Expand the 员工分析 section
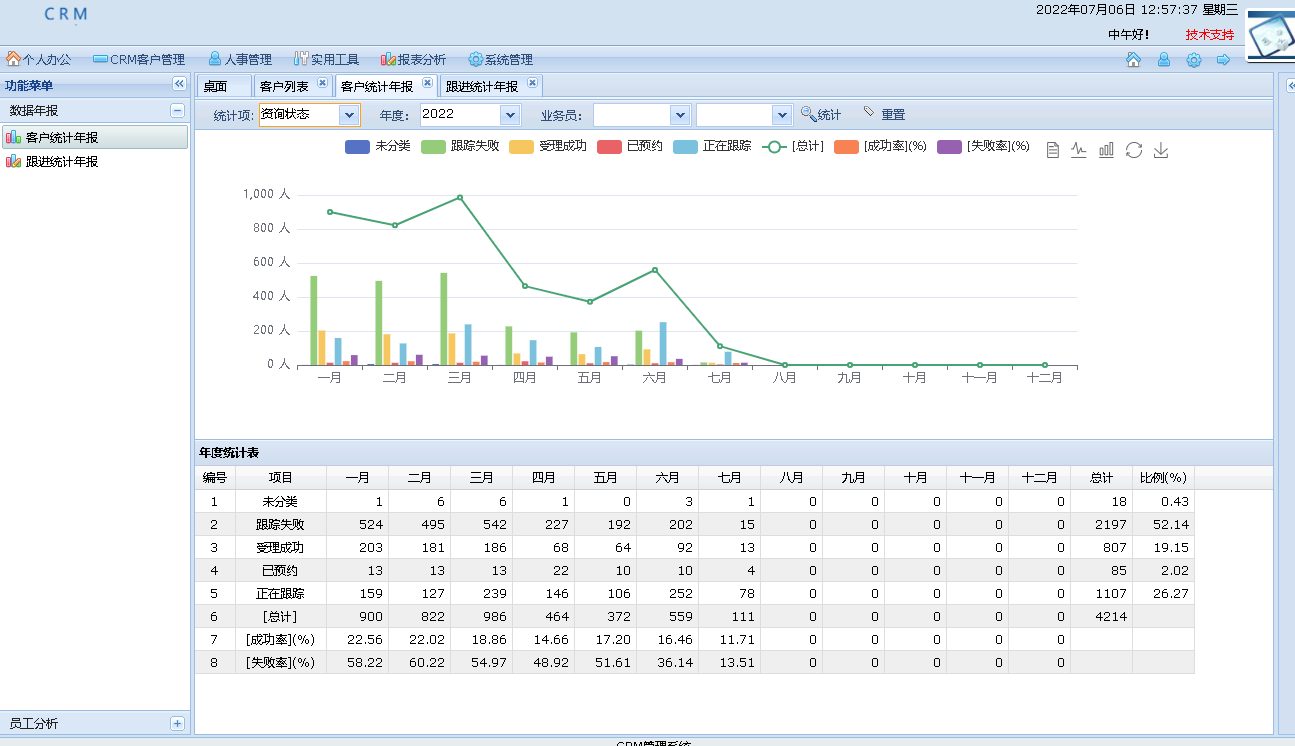This screenshot has width=1295, height=746. pos(177,723)
